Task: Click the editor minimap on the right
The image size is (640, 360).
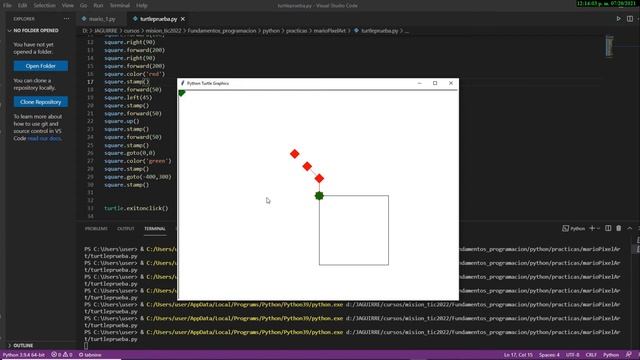Action: click(609, 46)
